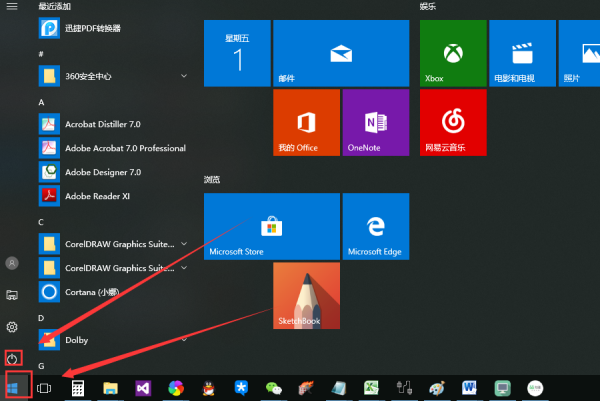Image resolution: width=600 pixels, height=401 pixels.
Task: Open Settings gear in Start sidebar
Action: pyautogui.click(x=13, y=327)
